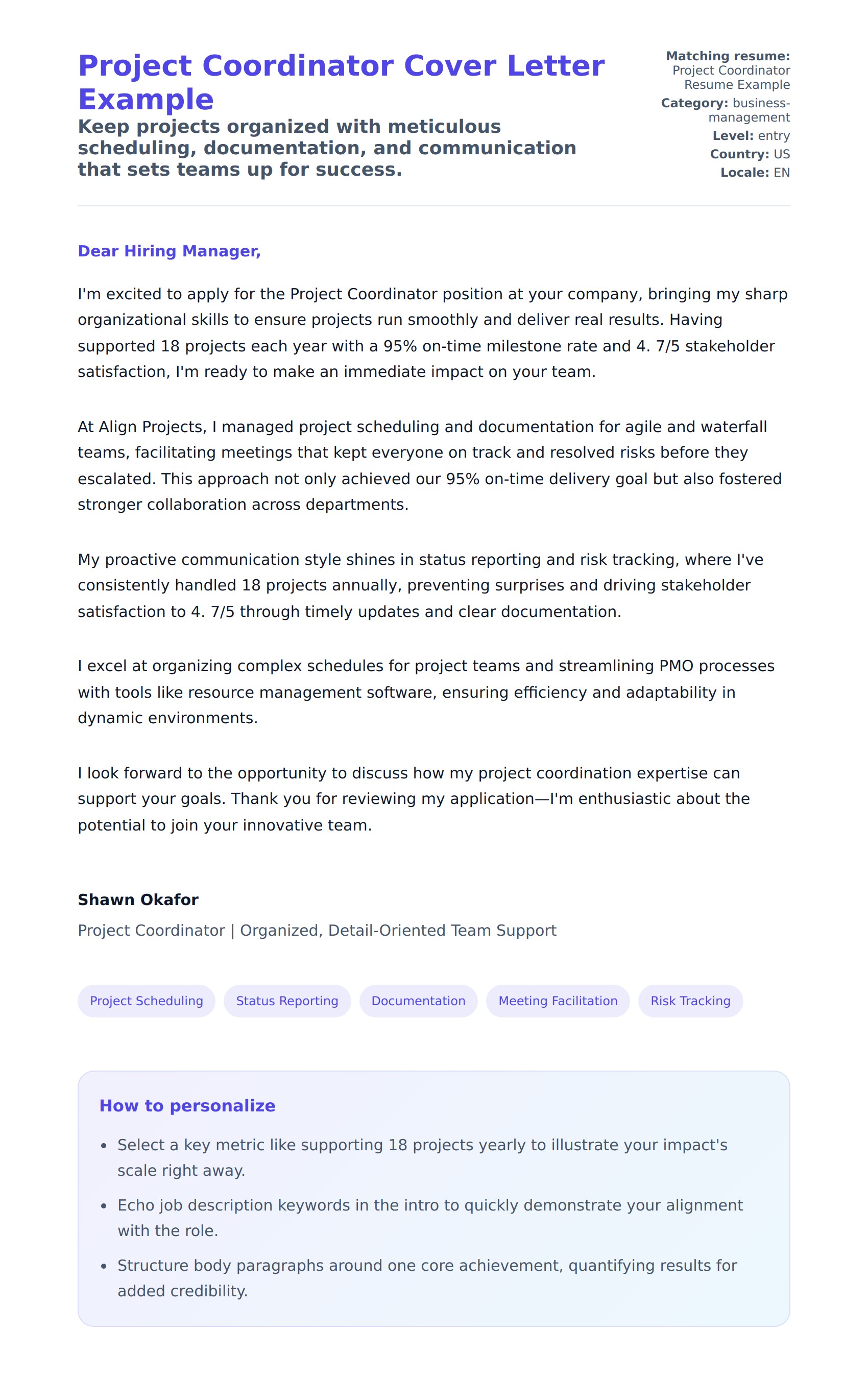
Task: Click the Project Scheduling skill tag
Action: tap(146, 1001)
